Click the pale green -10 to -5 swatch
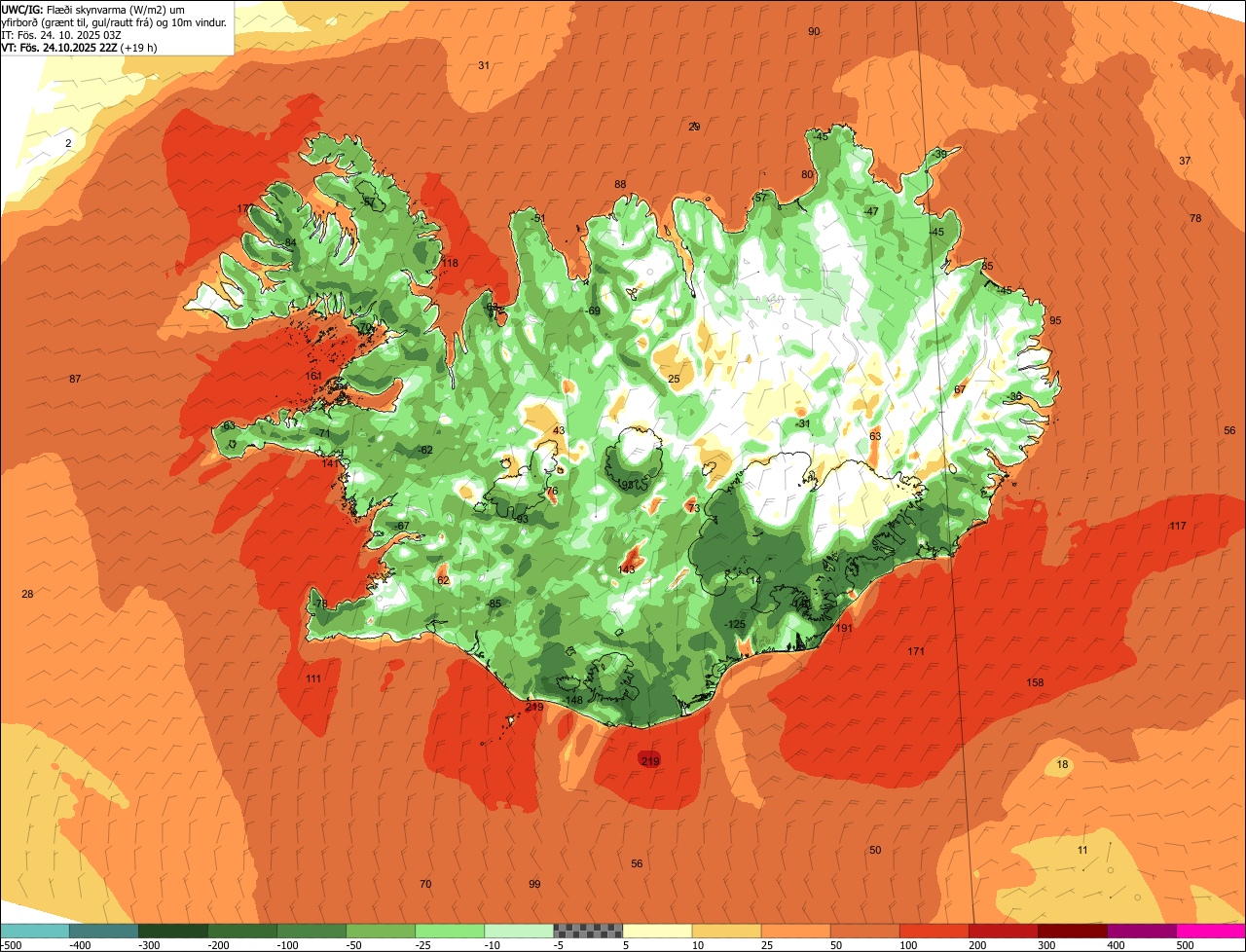The image size is (1246, 952). coord(519,932)
